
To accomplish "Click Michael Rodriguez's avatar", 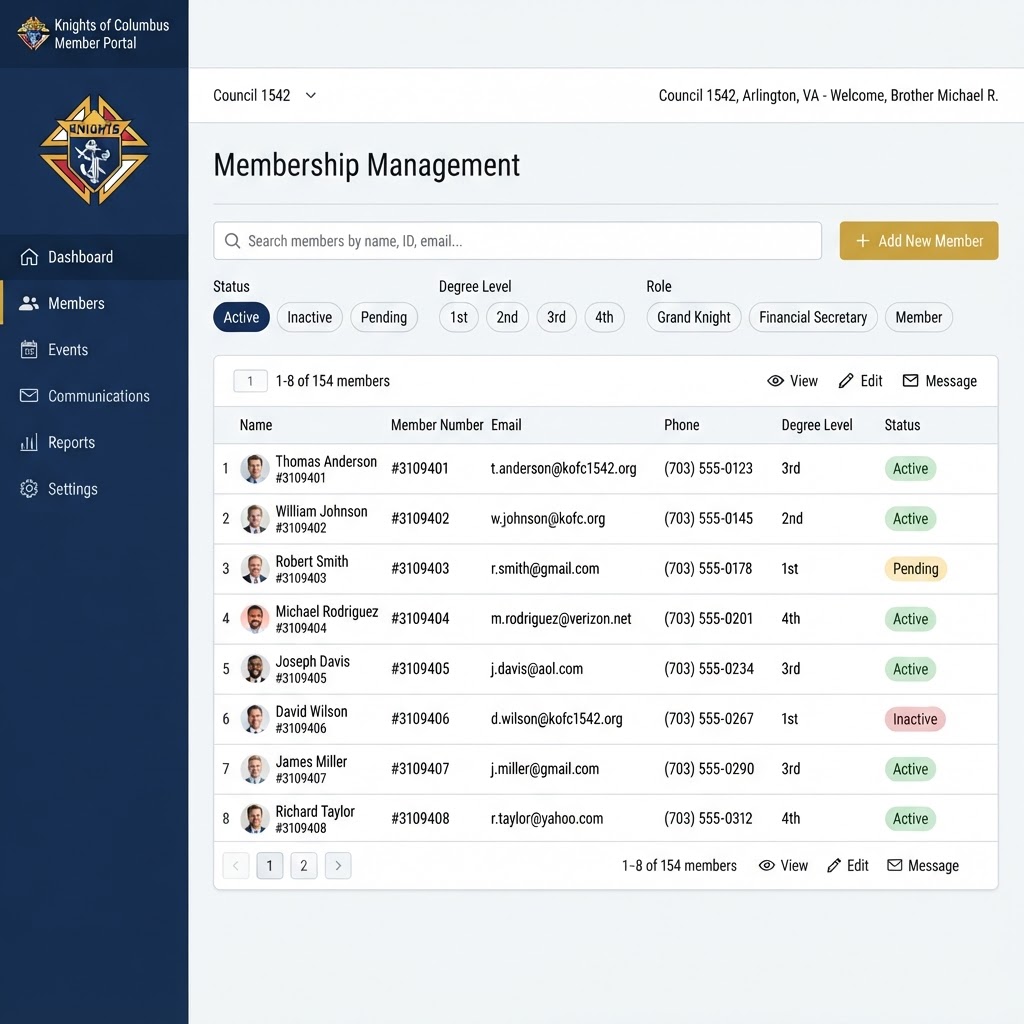I will pos(255,618).
